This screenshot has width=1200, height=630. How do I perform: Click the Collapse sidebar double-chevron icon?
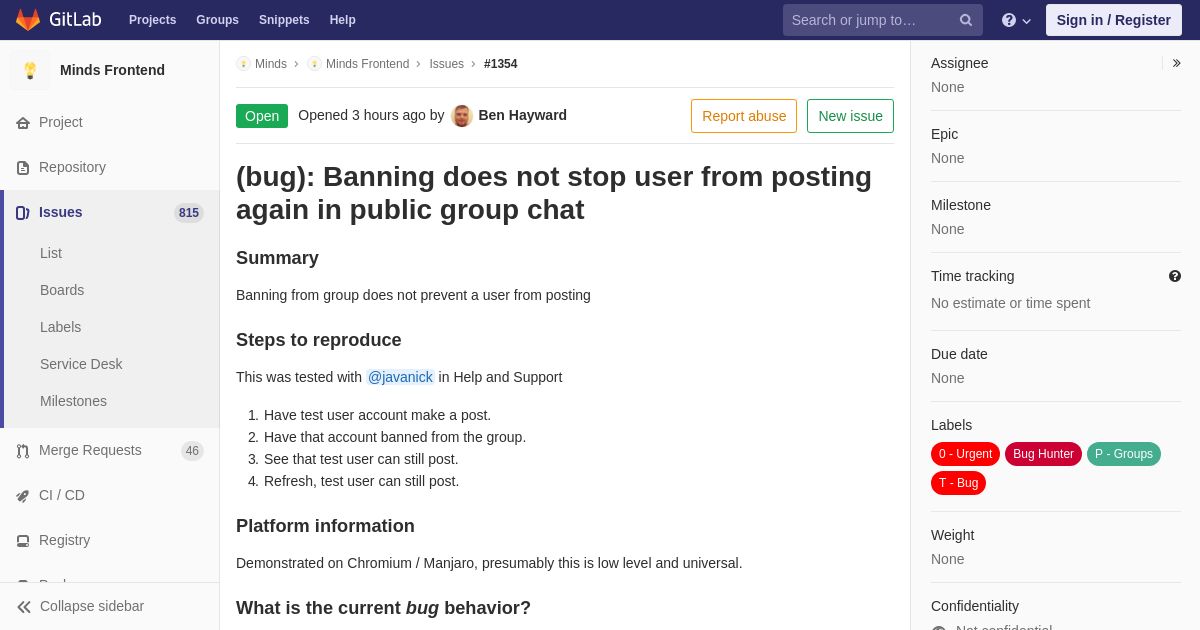pyautogui.click(x=24, y=607)
